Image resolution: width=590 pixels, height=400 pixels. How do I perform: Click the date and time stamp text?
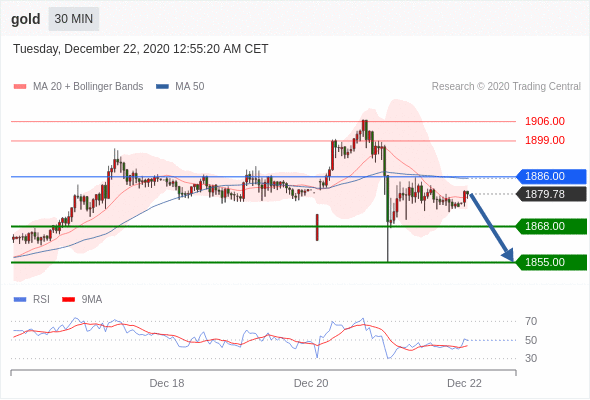click(141, 49)
